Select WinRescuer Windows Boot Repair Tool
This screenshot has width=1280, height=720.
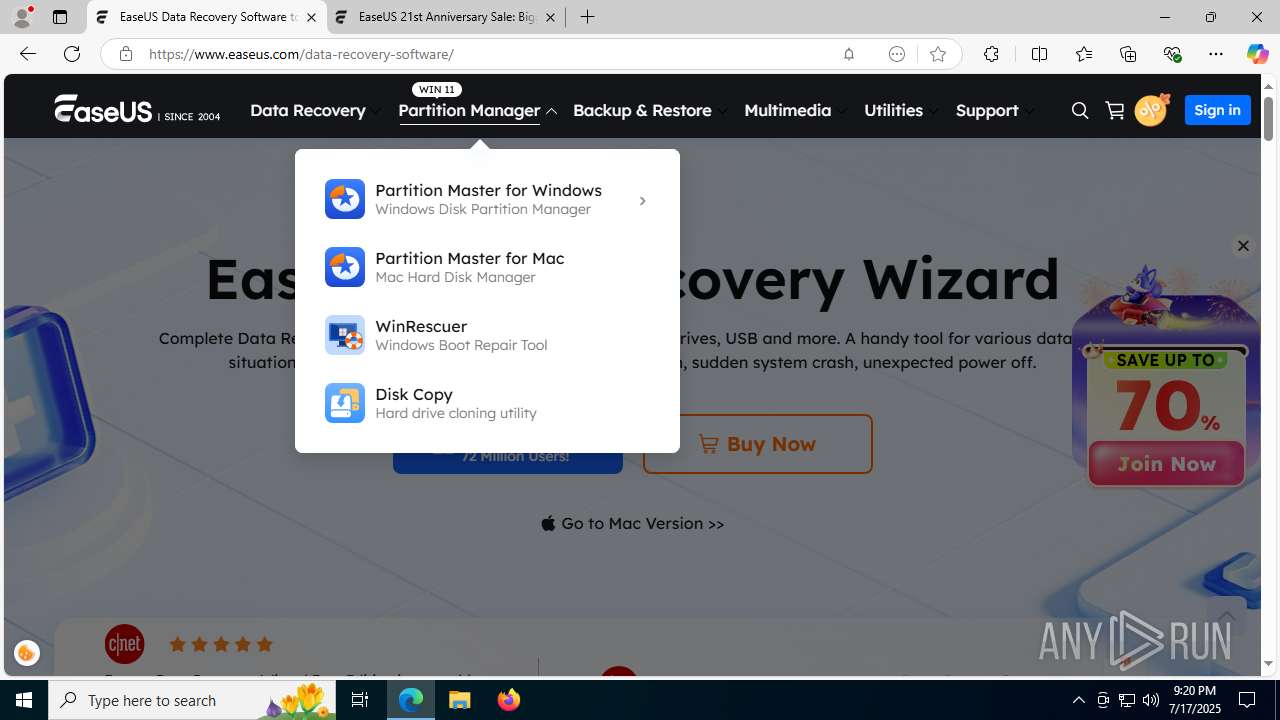(x=487, y=335)
